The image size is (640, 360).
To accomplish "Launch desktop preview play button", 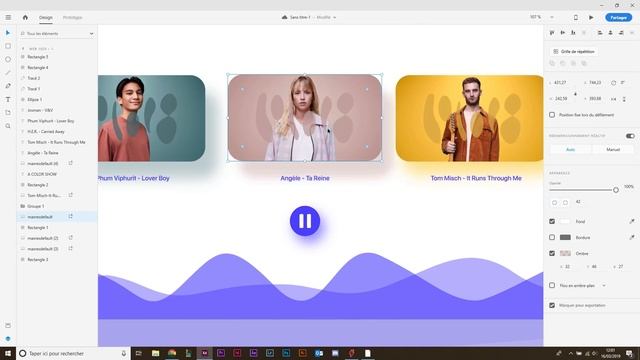I will click(591, 18).
